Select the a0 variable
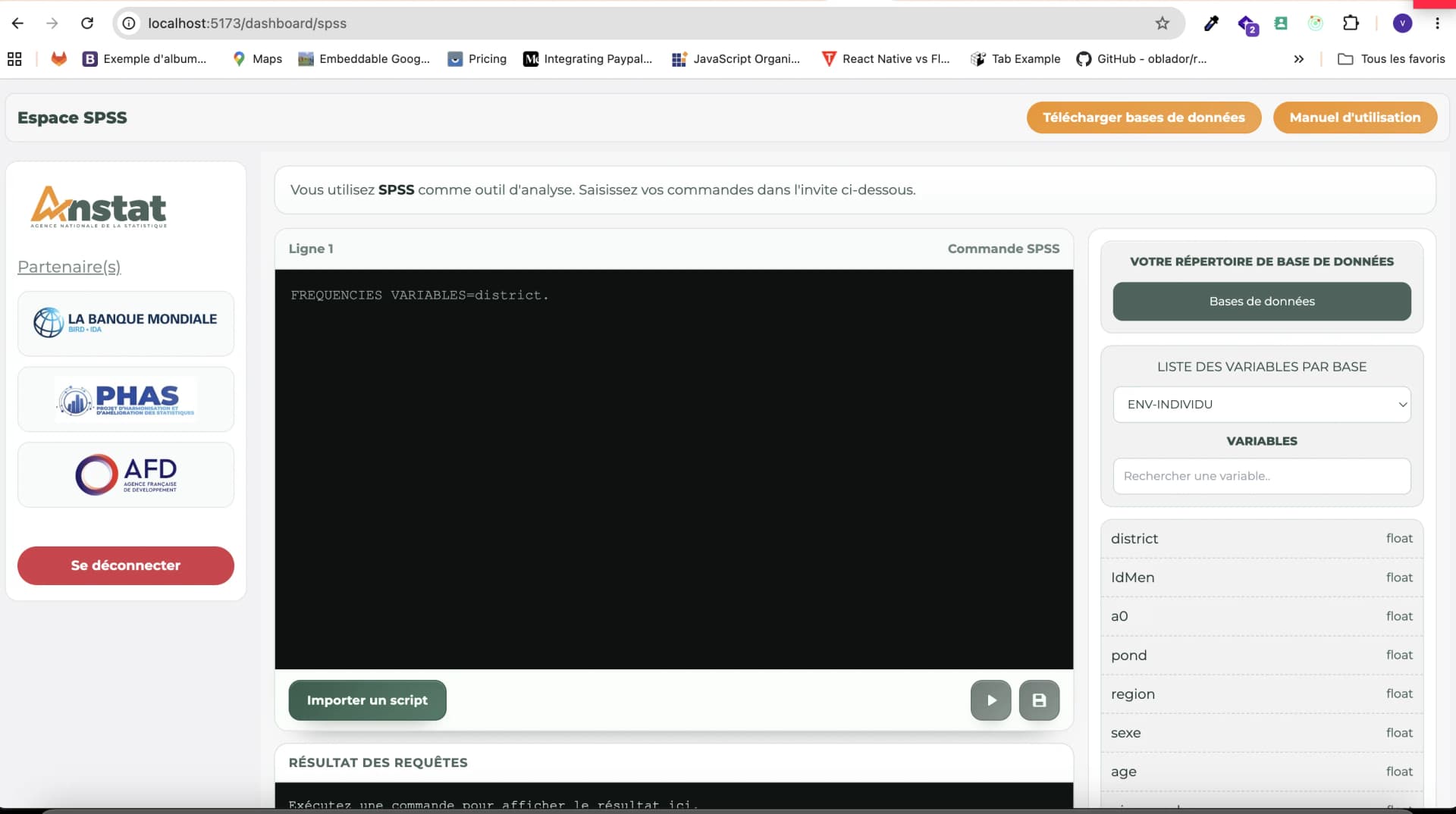 pos(1262,616)
